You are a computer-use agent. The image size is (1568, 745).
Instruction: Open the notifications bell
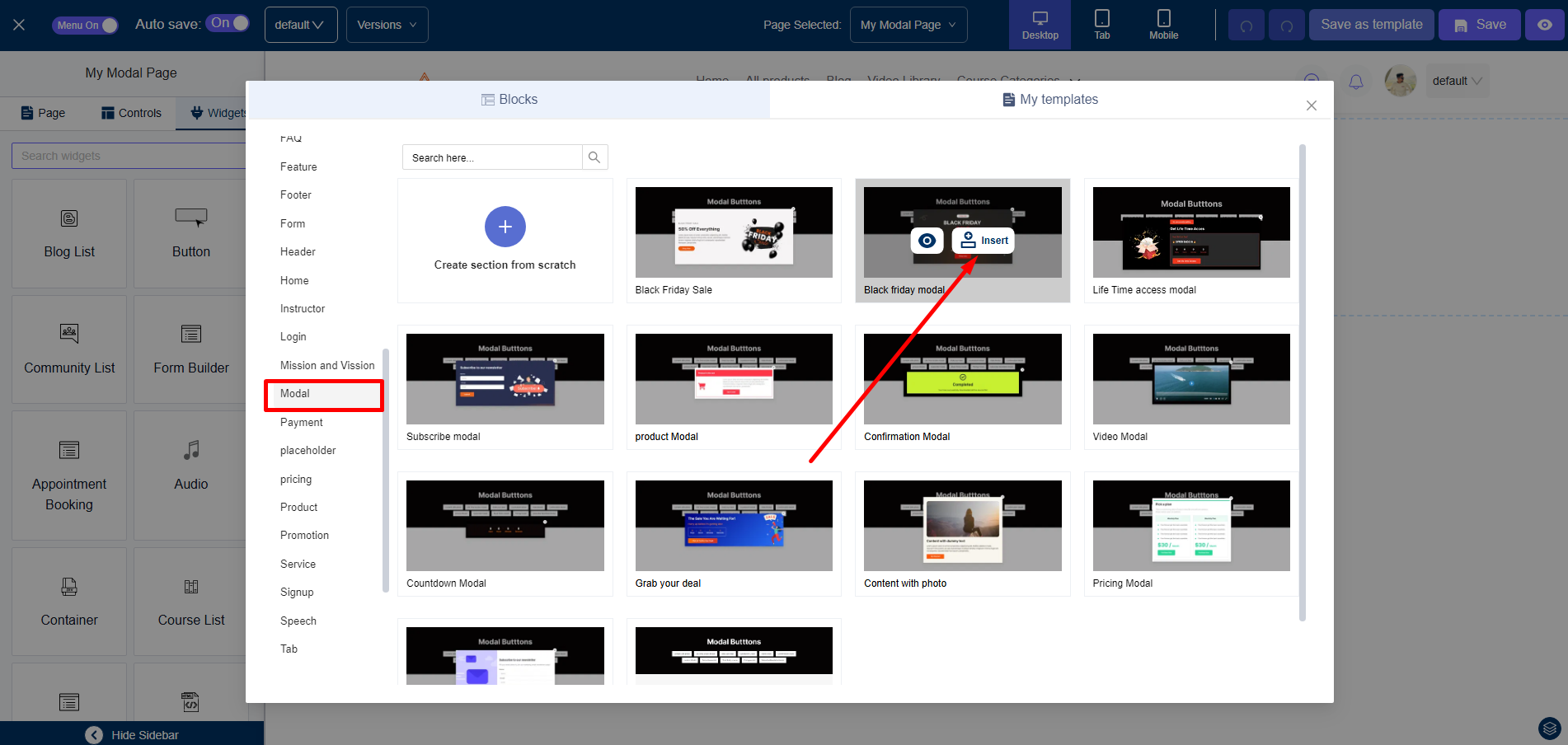tap(1355, 82)
